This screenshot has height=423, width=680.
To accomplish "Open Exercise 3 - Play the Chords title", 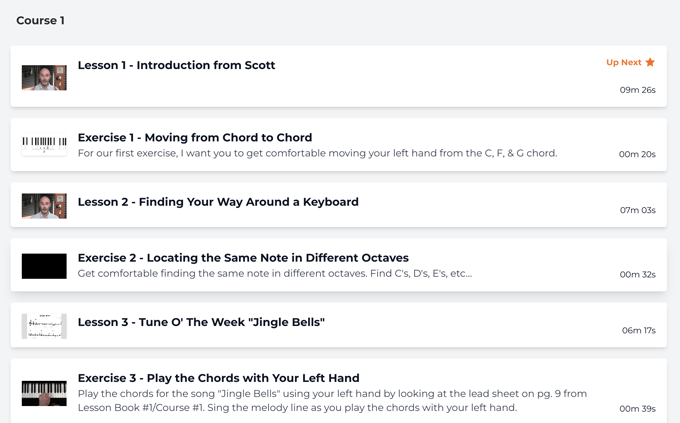I will click(x=219, y=378).
